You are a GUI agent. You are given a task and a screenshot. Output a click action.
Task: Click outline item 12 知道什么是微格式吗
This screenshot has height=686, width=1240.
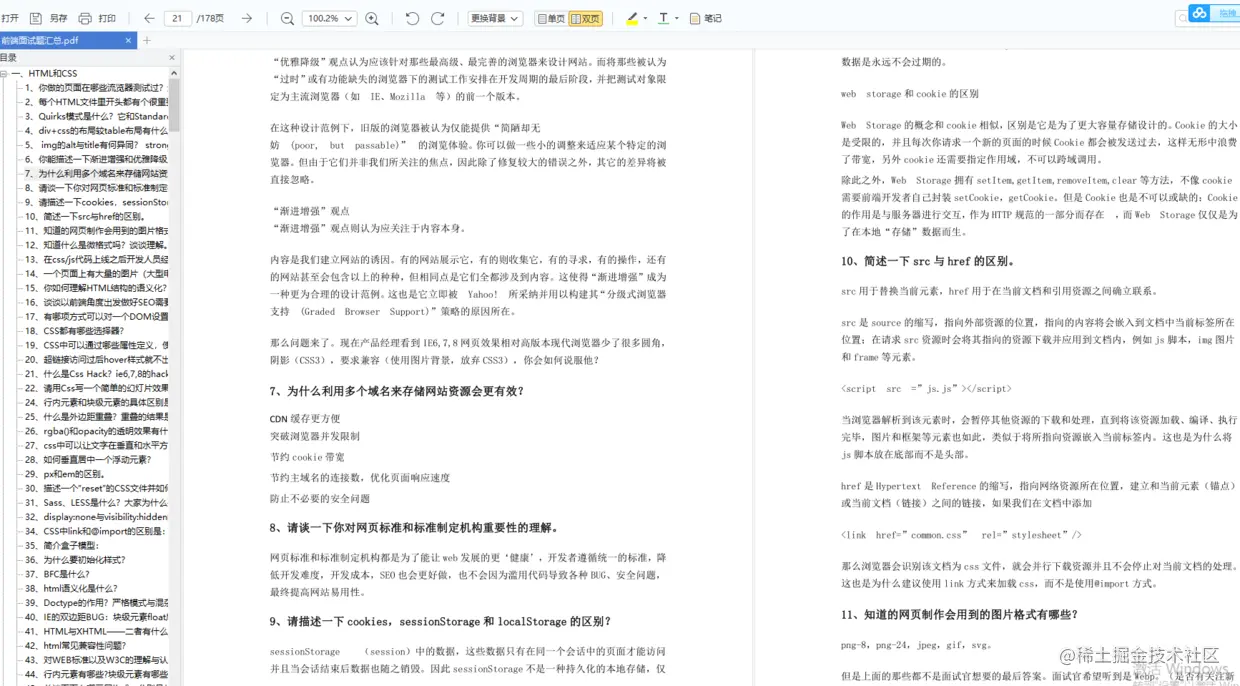click(96, 245)
